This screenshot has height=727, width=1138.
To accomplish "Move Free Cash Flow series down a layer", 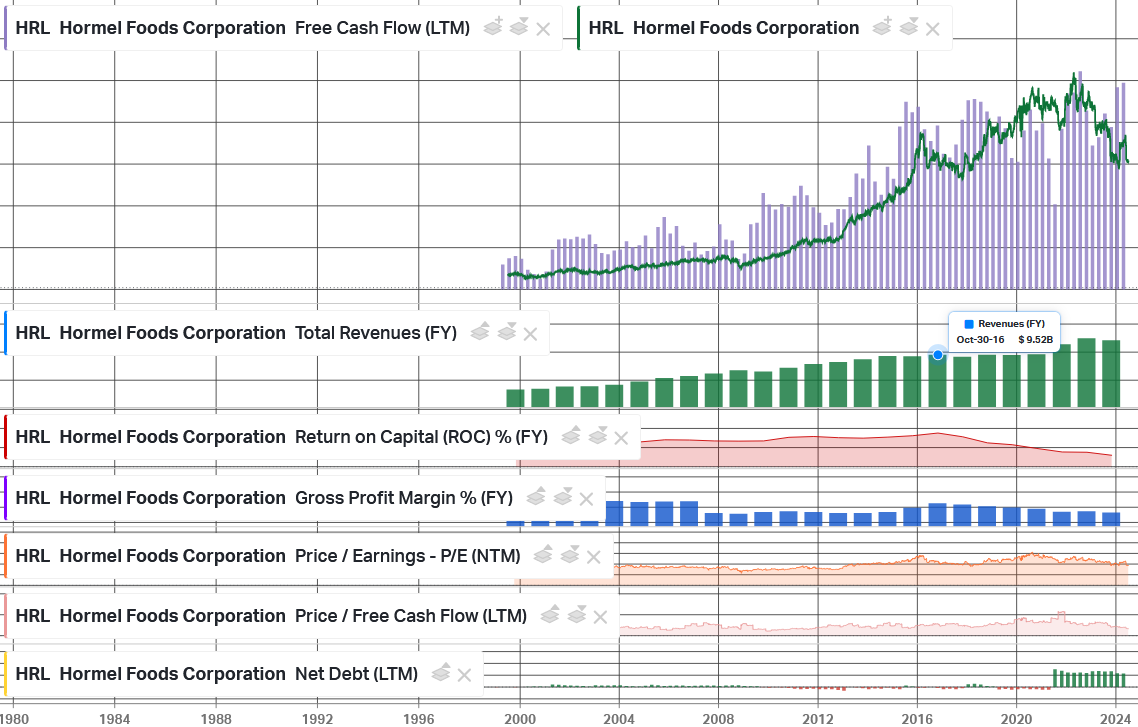I will pyautogui.click(x=519, y=27).
